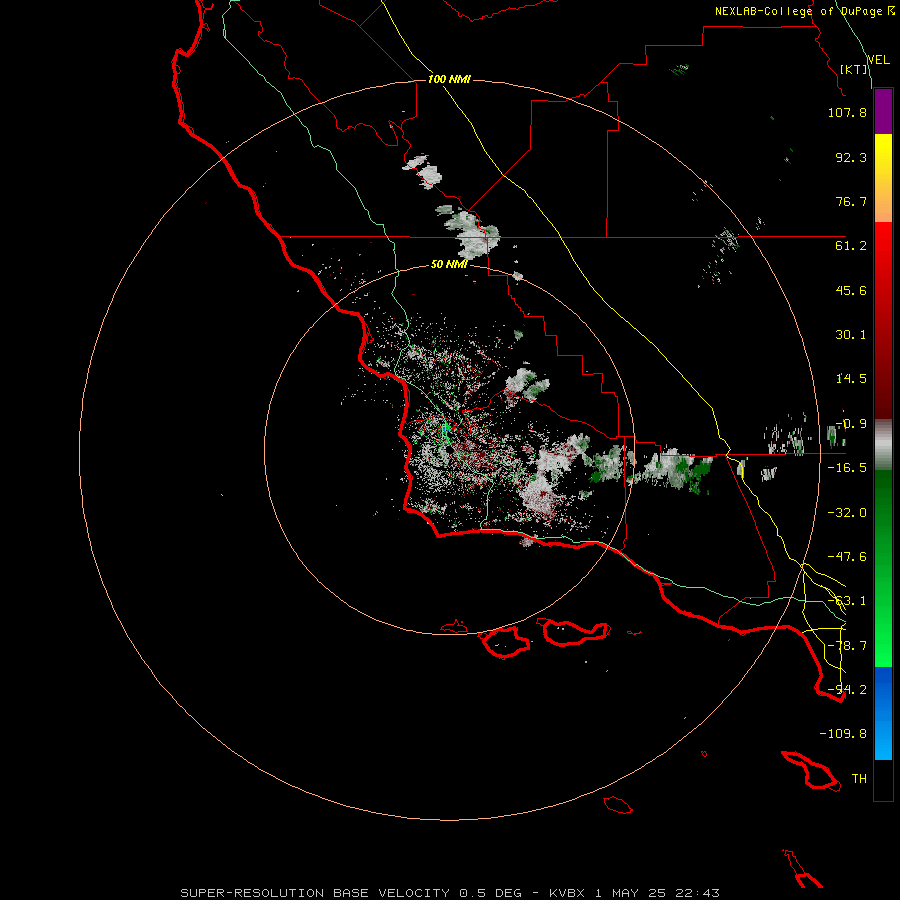This screenshot has width=900, height=900.
Task: Pick the yellow color bar segment near 92.3
Action: click(883, 156)
